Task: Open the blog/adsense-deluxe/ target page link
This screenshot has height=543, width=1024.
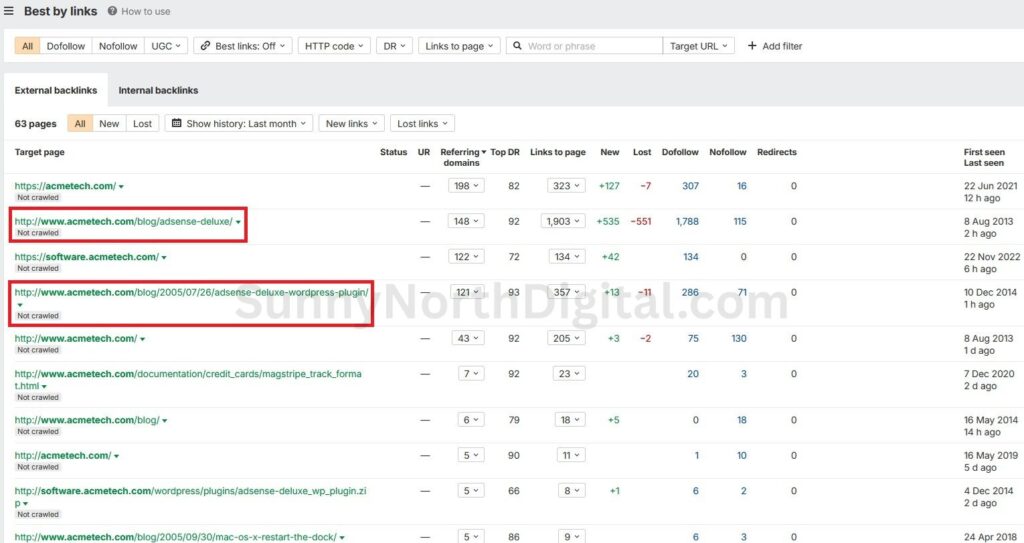Action: pyautogui.click(x=123, y=221)
